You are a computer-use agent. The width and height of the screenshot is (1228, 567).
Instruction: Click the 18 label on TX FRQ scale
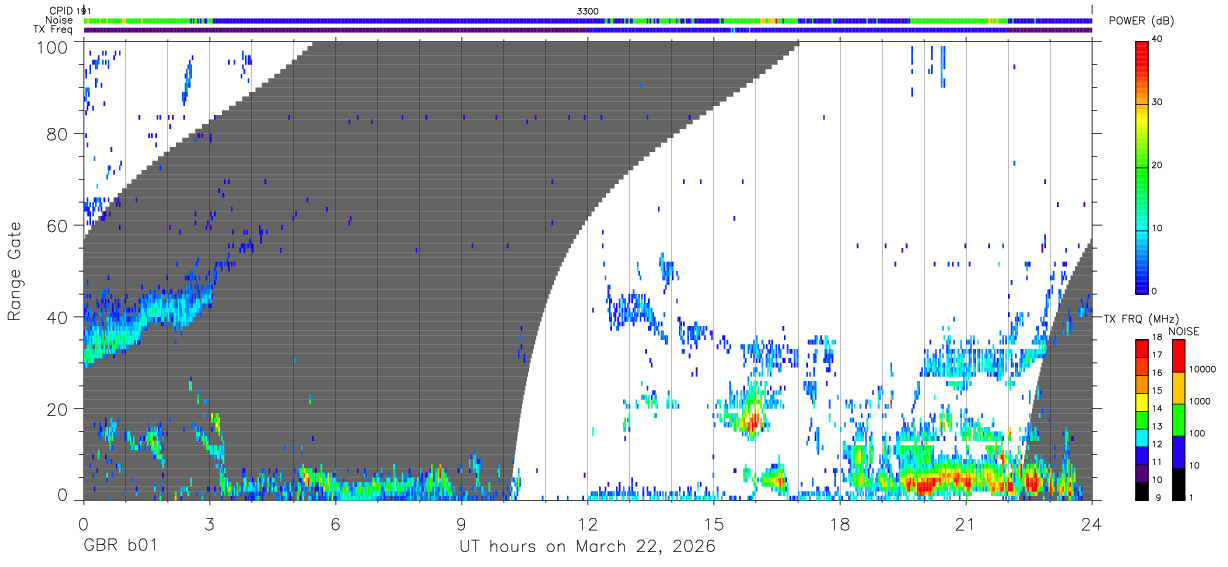1155,338
